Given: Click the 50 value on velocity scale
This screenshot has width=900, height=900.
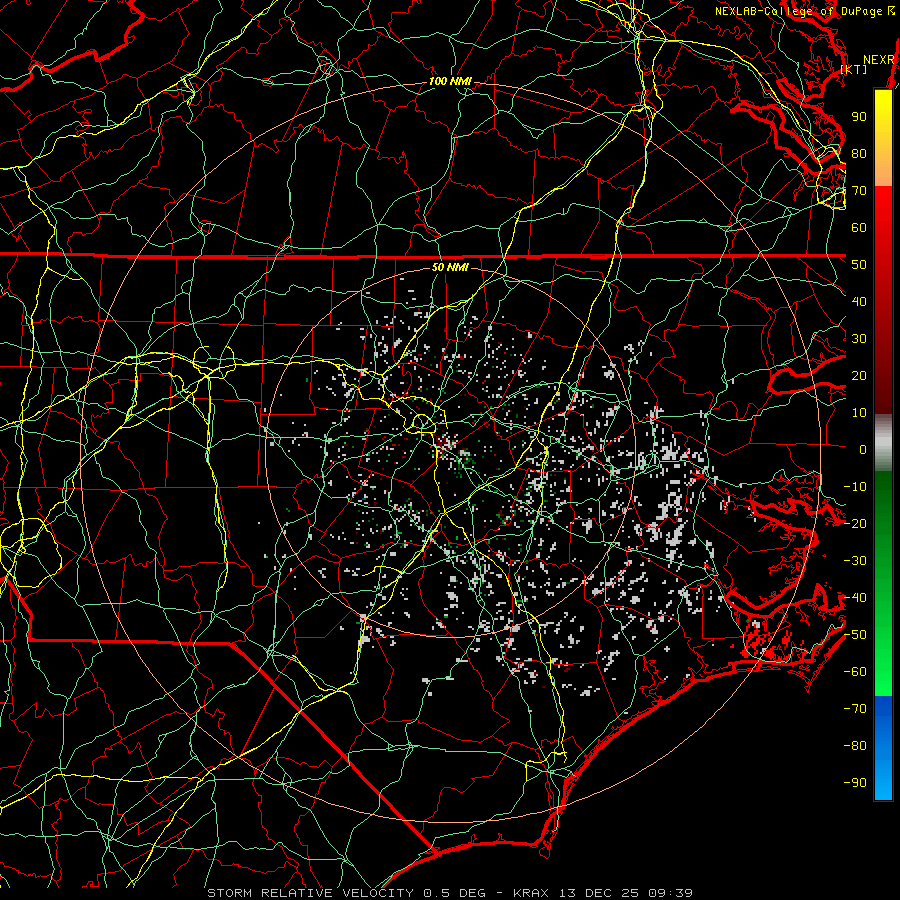Looking at the screenshot, I should click(x=859, y=265).
